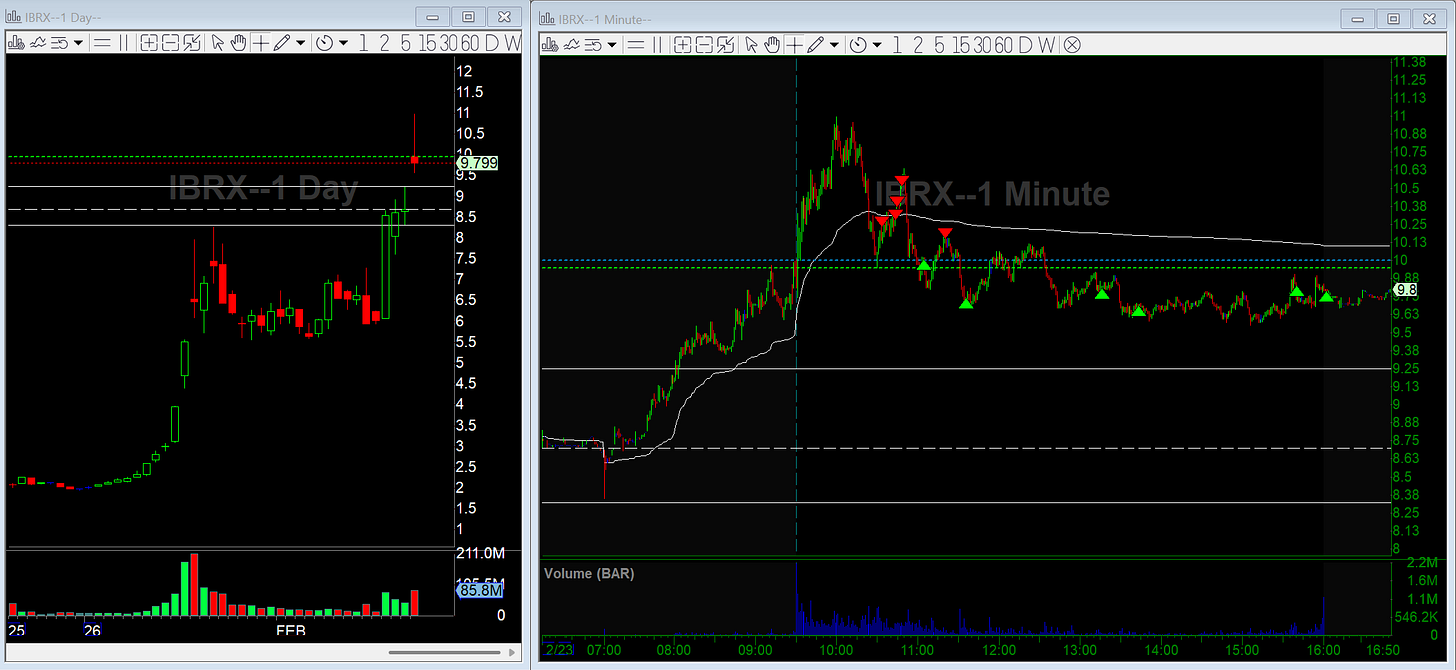Select horizontal line tool in the 1 Minute window
The height and width of the screenshot is (670, 1456).
[635, 45]
